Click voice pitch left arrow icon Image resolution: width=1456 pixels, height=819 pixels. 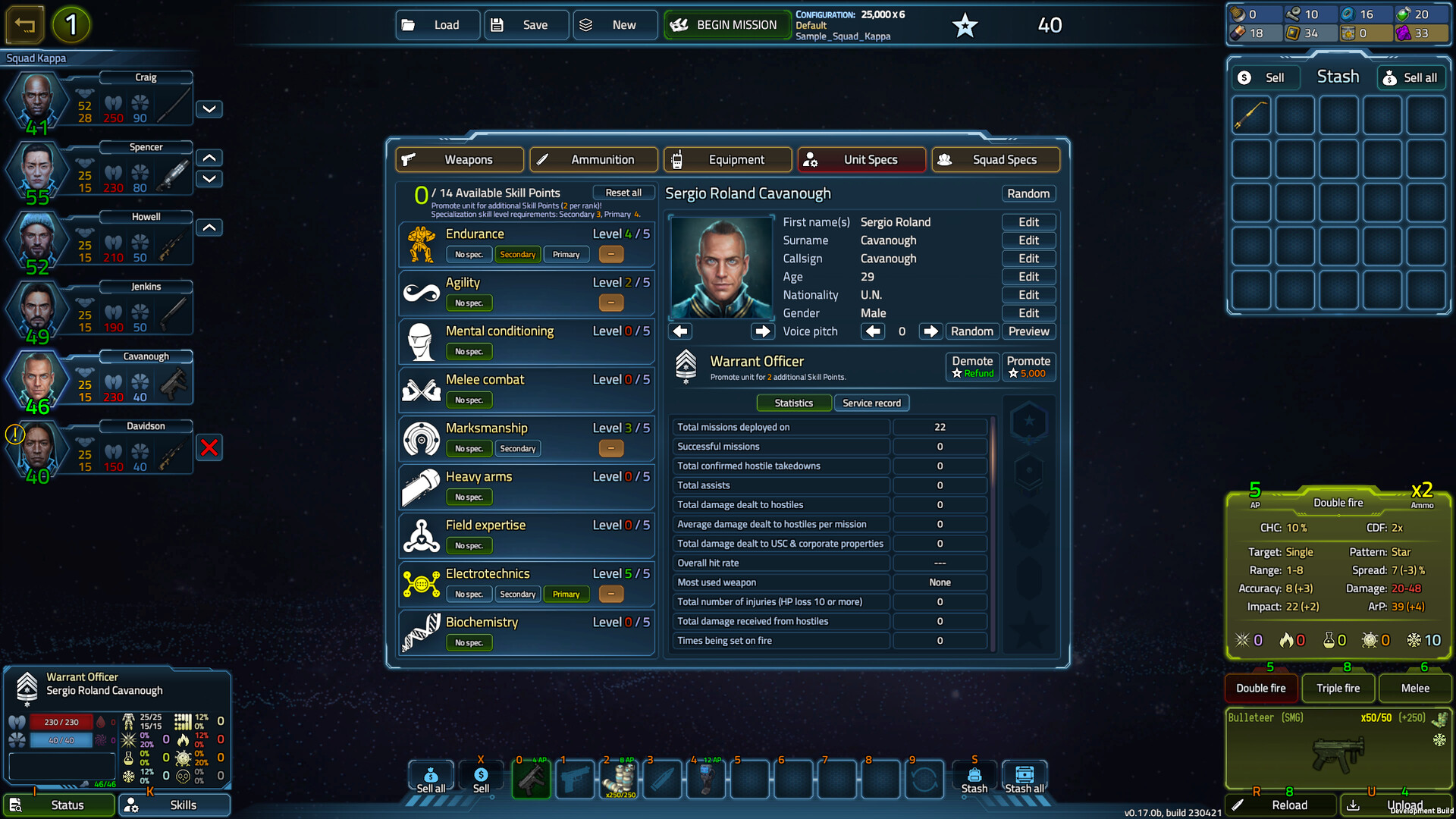click(872, 331)
